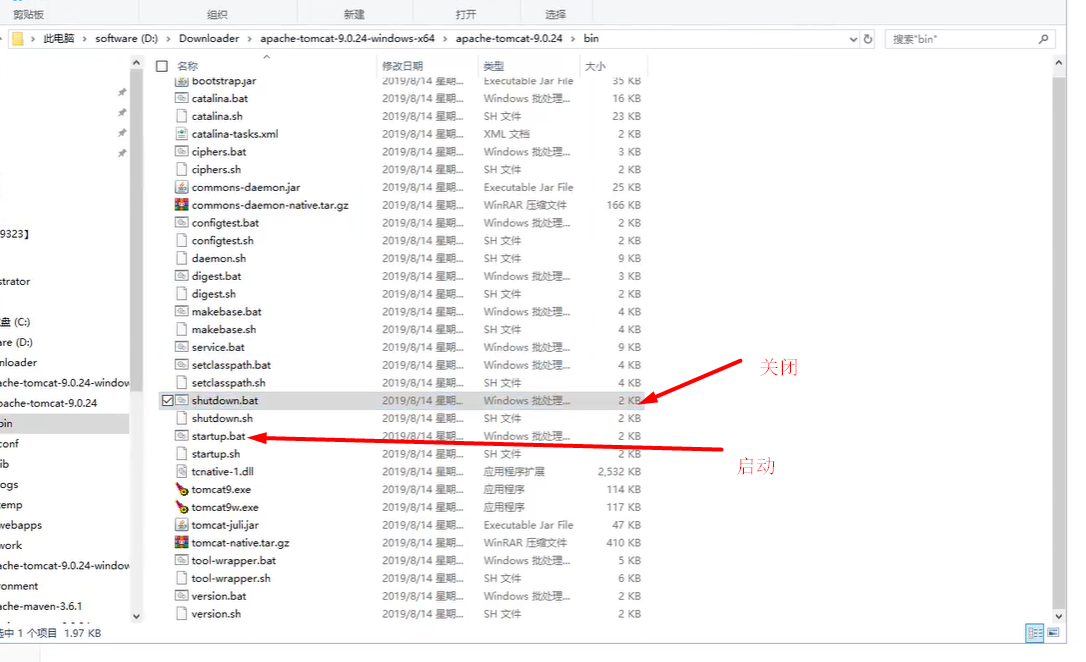The width and height of the screenshot is (1086, 662).
Task: Click file list scrollbar up arrow
Action: coord(1058,62)
